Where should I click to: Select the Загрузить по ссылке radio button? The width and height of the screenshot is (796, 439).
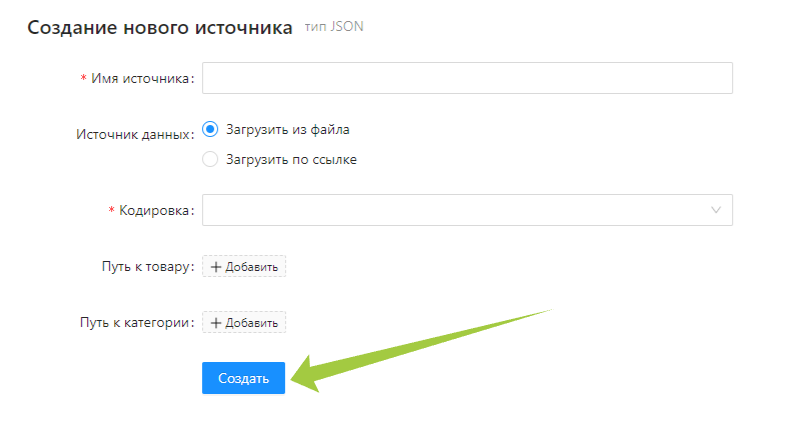coord(210,159)
